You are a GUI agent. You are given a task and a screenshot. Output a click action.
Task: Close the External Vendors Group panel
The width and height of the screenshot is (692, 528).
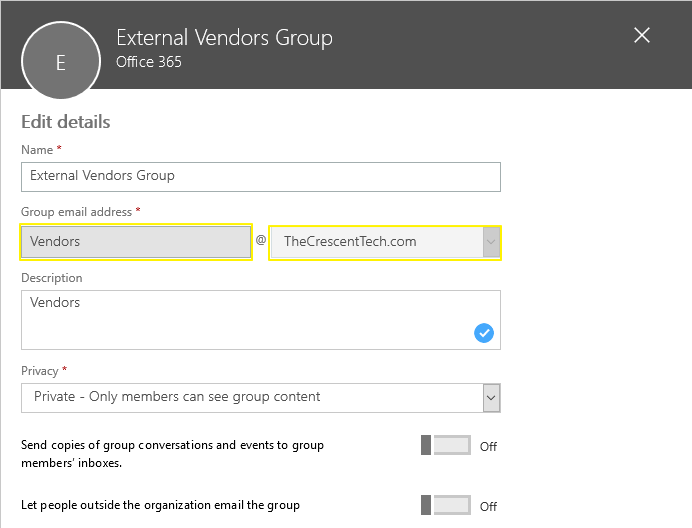coord(642,36)
